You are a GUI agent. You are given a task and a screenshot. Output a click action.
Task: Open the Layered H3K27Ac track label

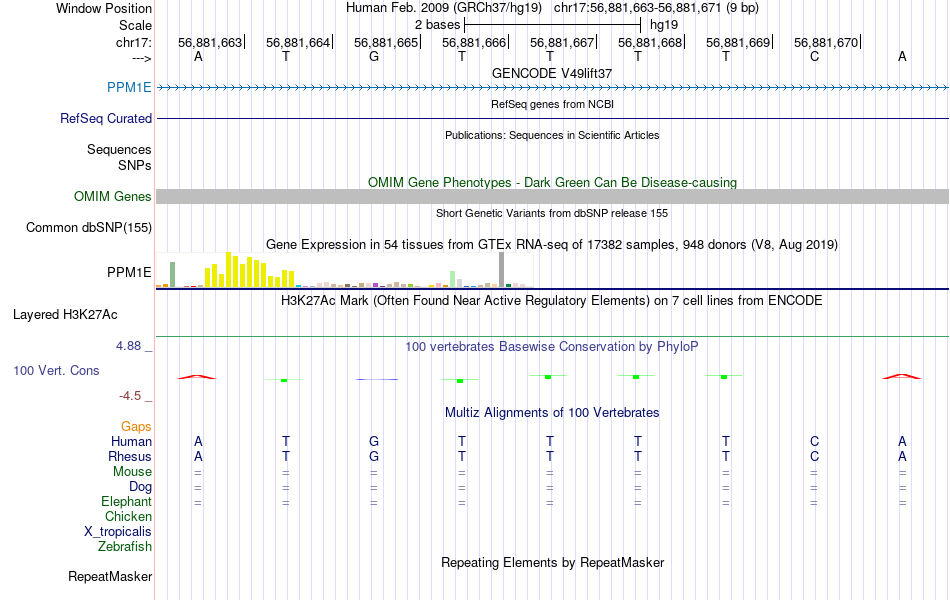(65, 315)
